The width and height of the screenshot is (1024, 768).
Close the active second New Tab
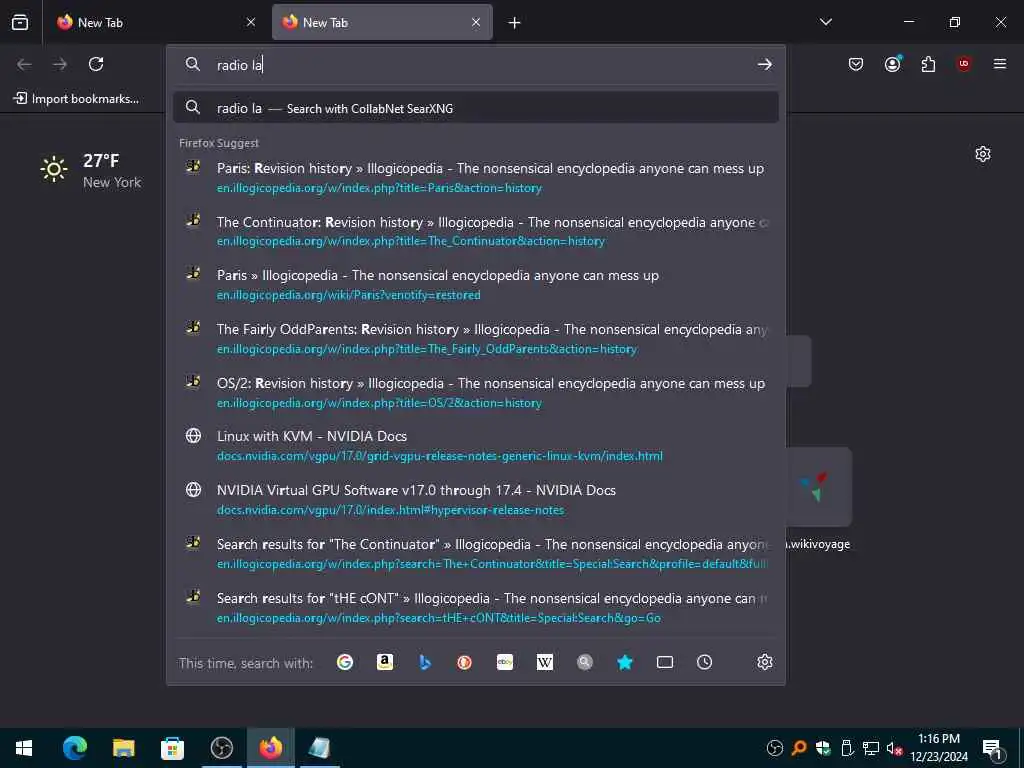(x=476, y=22)
